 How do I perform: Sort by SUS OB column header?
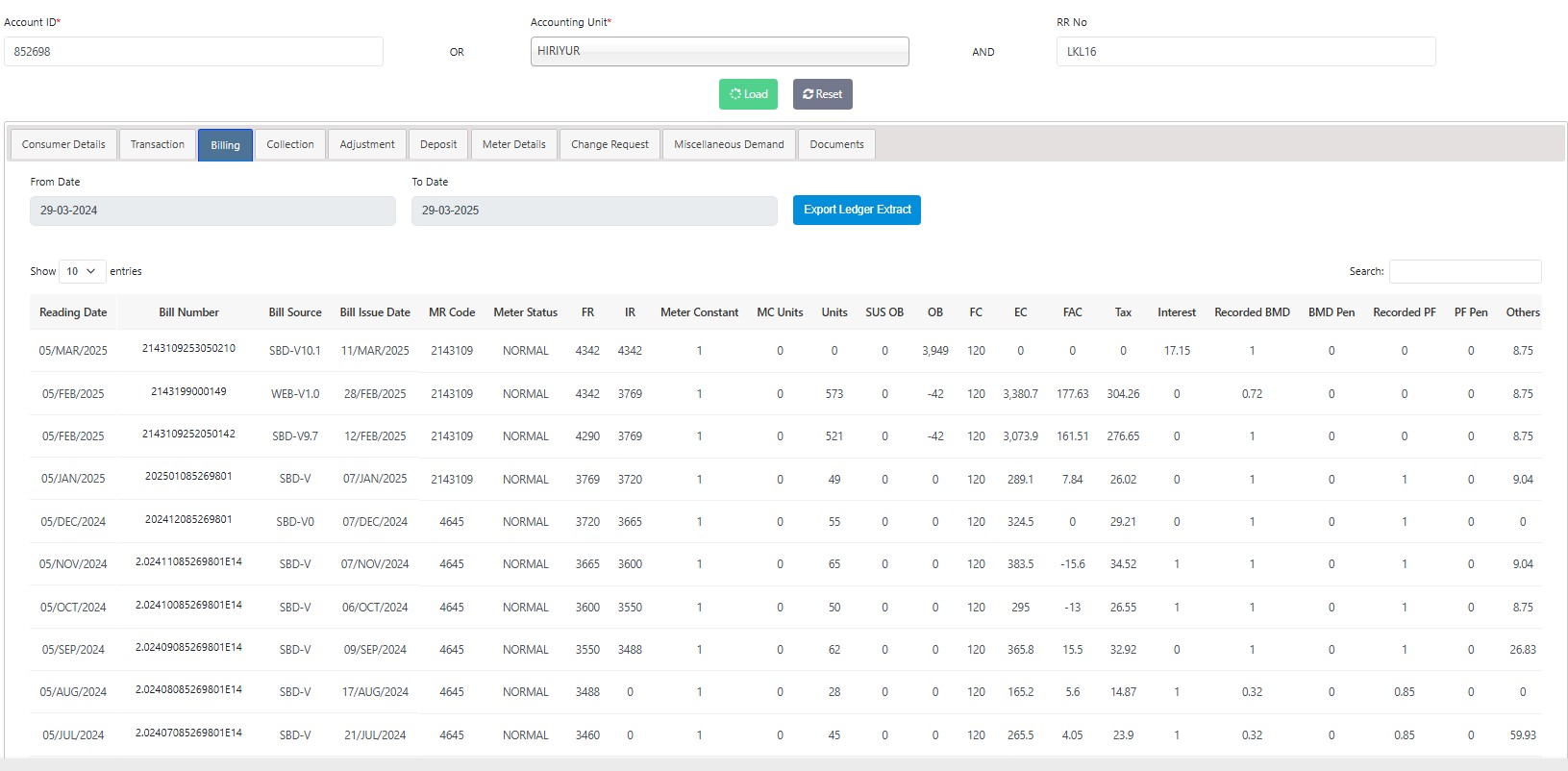884,312
